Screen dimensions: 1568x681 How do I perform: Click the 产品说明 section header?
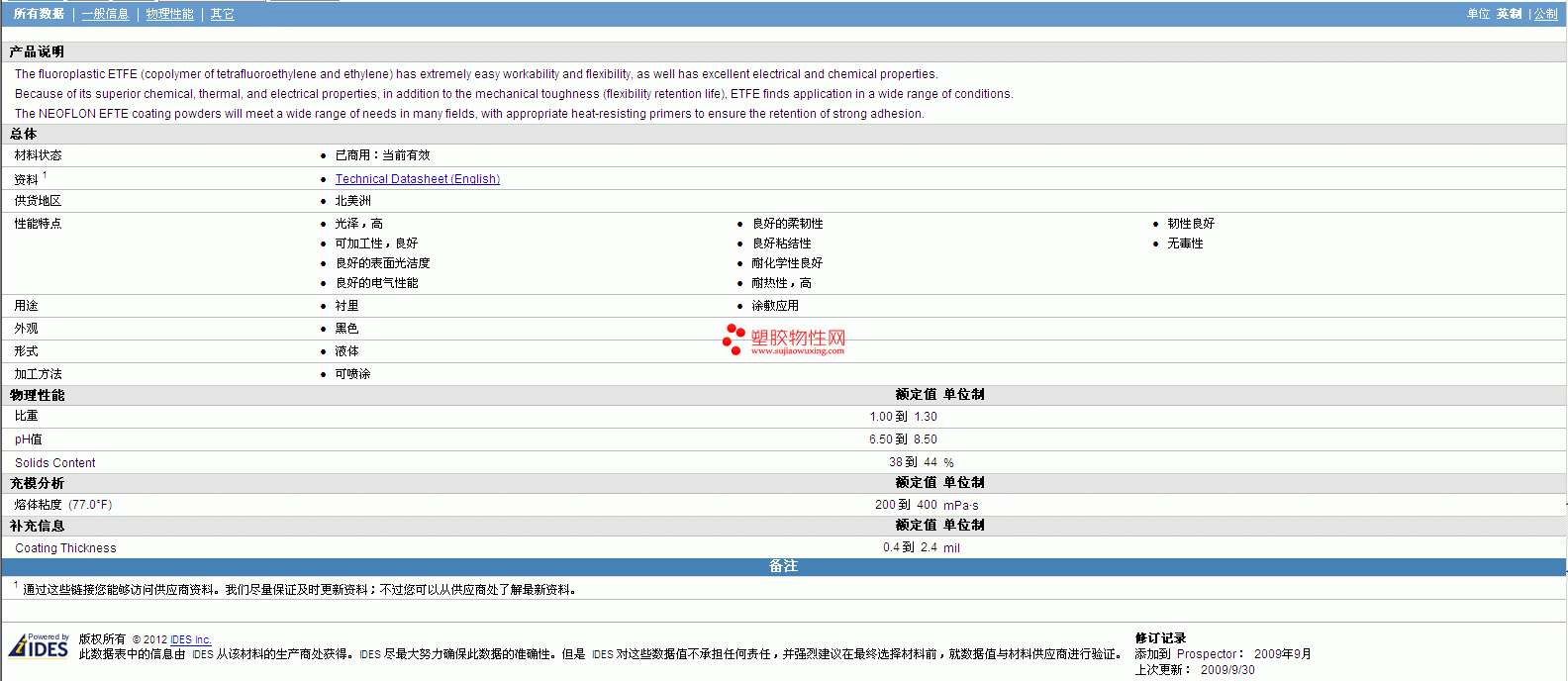(x=37, y=51)
